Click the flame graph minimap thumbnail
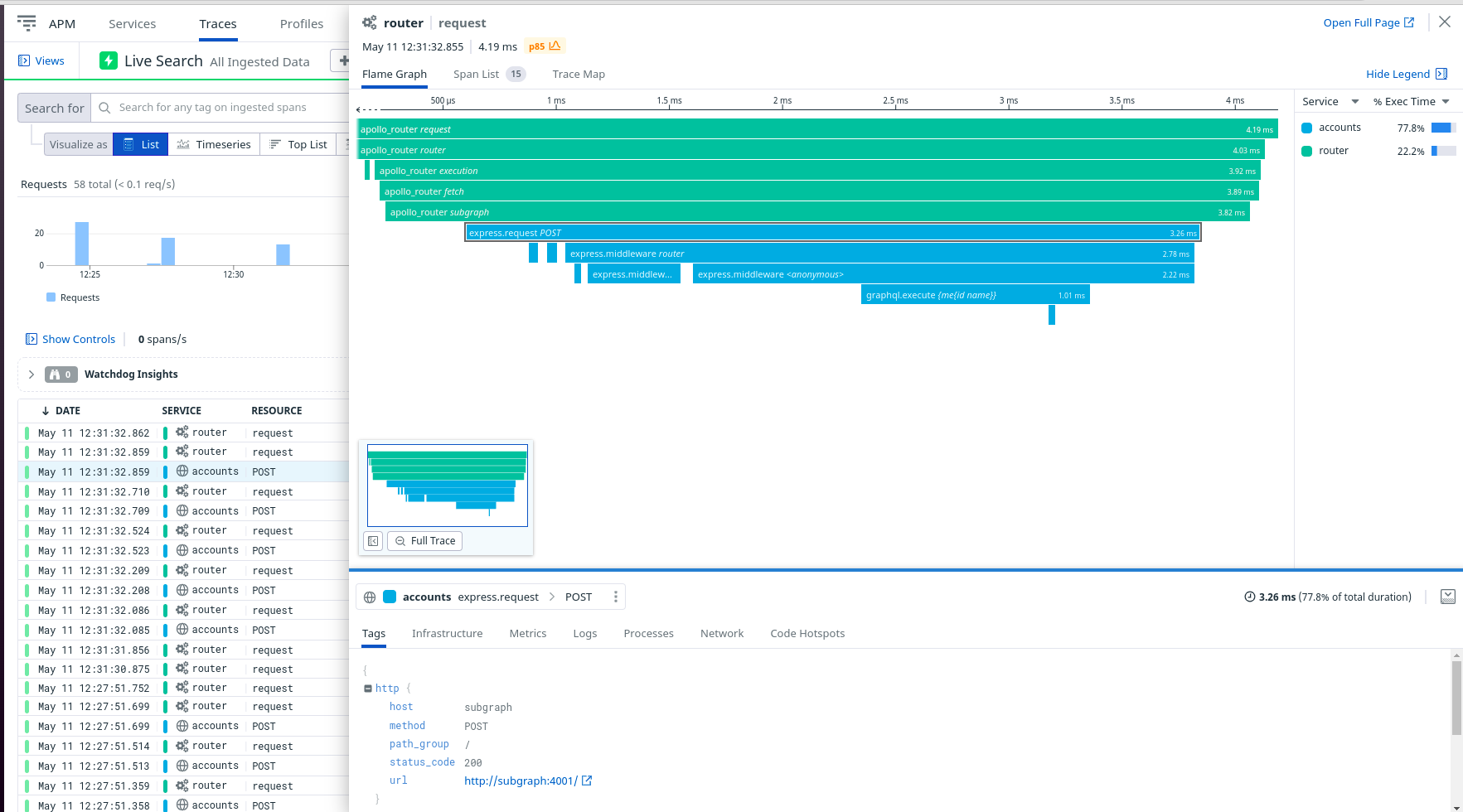Viewport: 1463px width, 812px height. pos(448,485)
